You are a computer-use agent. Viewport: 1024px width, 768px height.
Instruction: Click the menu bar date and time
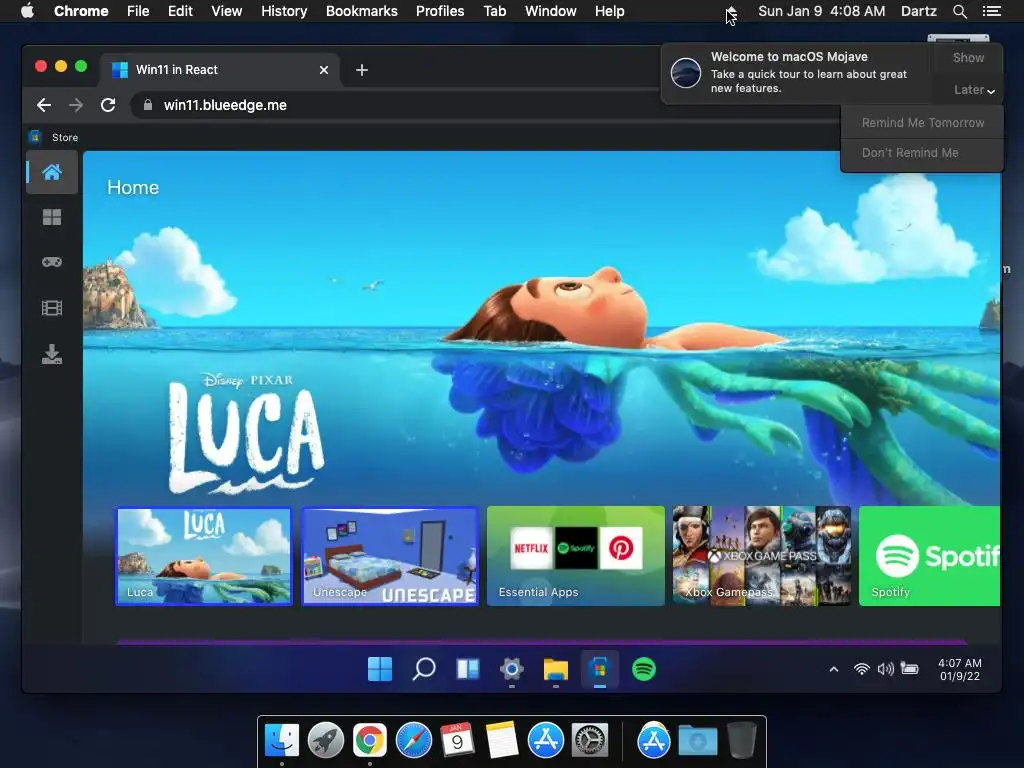(822, 11)
